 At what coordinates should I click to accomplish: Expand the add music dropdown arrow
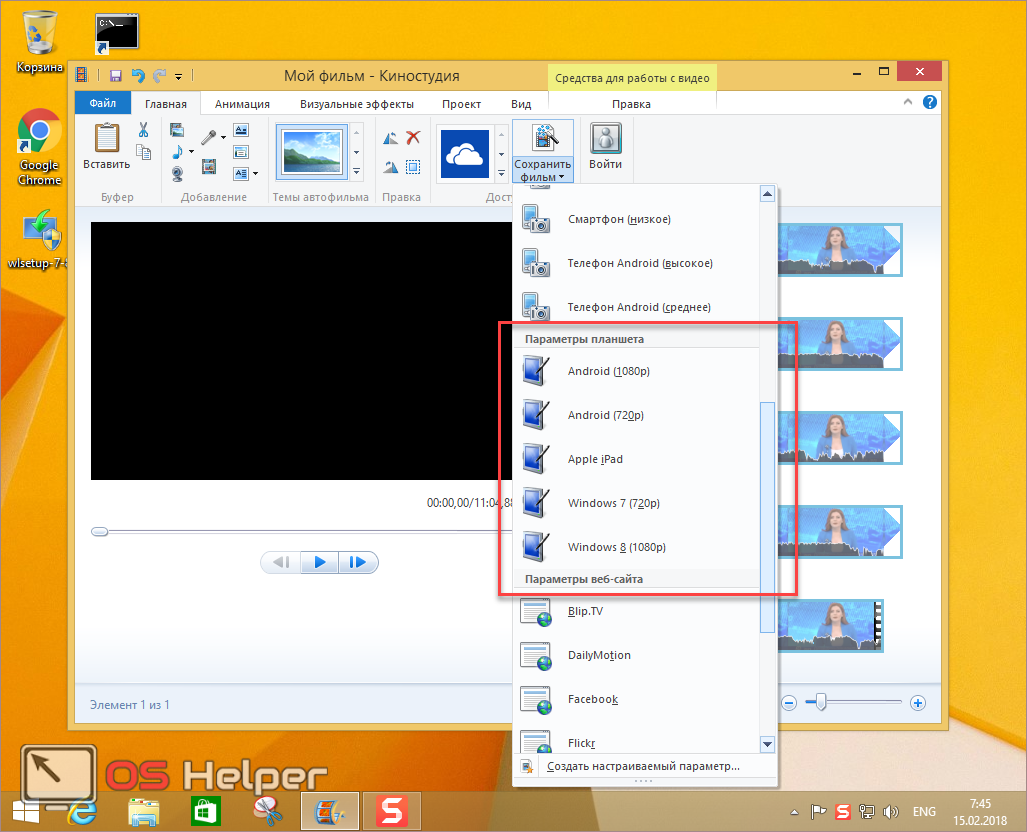[192, 152]
